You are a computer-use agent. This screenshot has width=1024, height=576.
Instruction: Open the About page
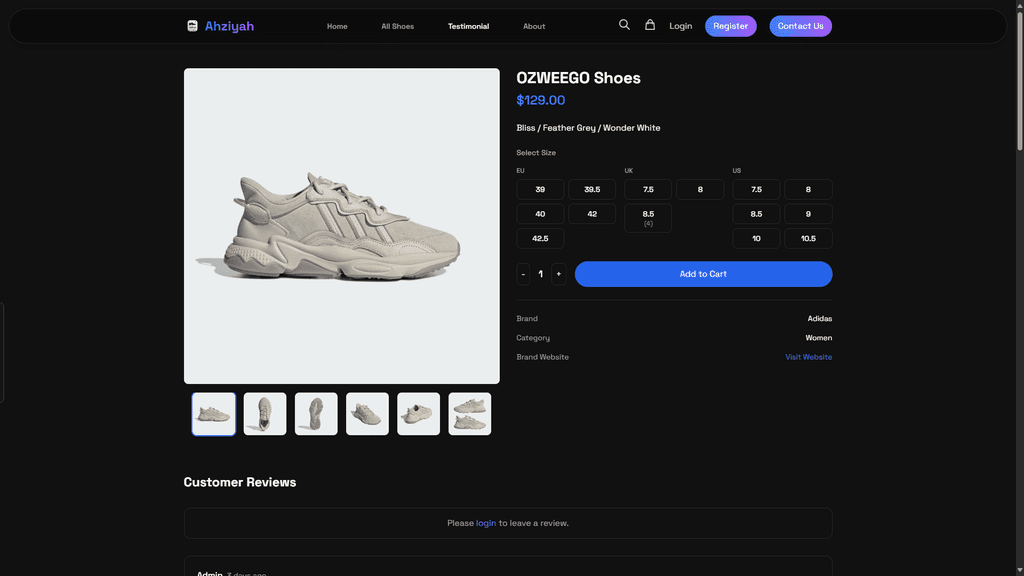point(534,26)
